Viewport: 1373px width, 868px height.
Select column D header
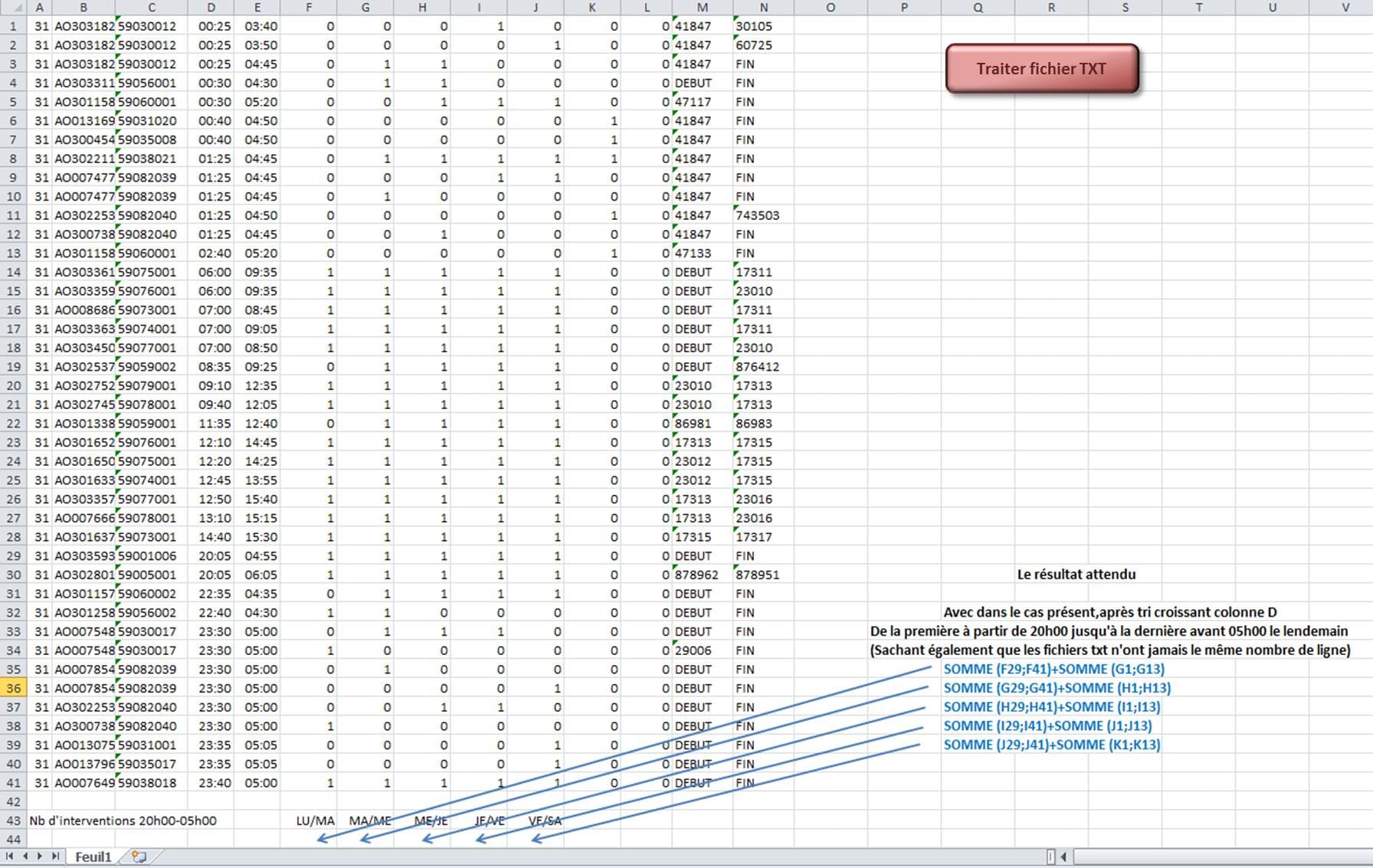click(211, 8)
